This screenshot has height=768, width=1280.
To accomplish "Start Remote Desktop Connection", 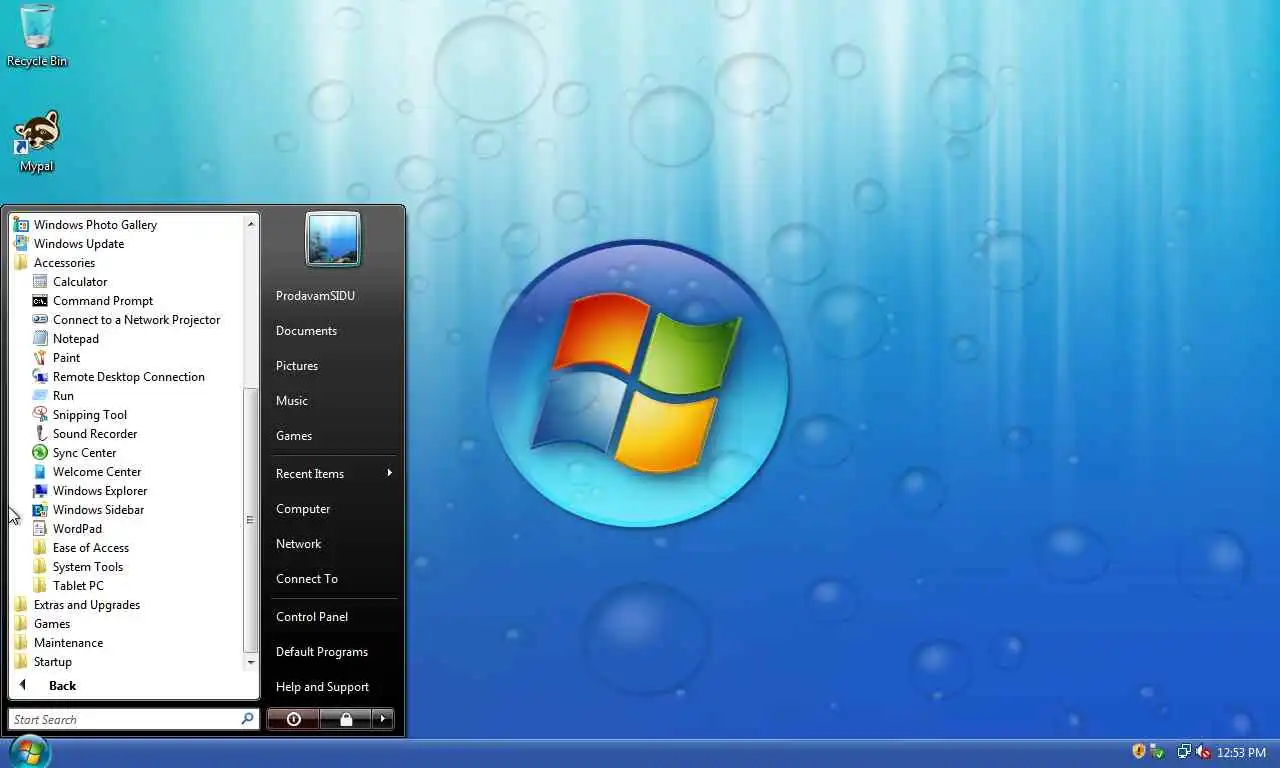I will point(118,377).
